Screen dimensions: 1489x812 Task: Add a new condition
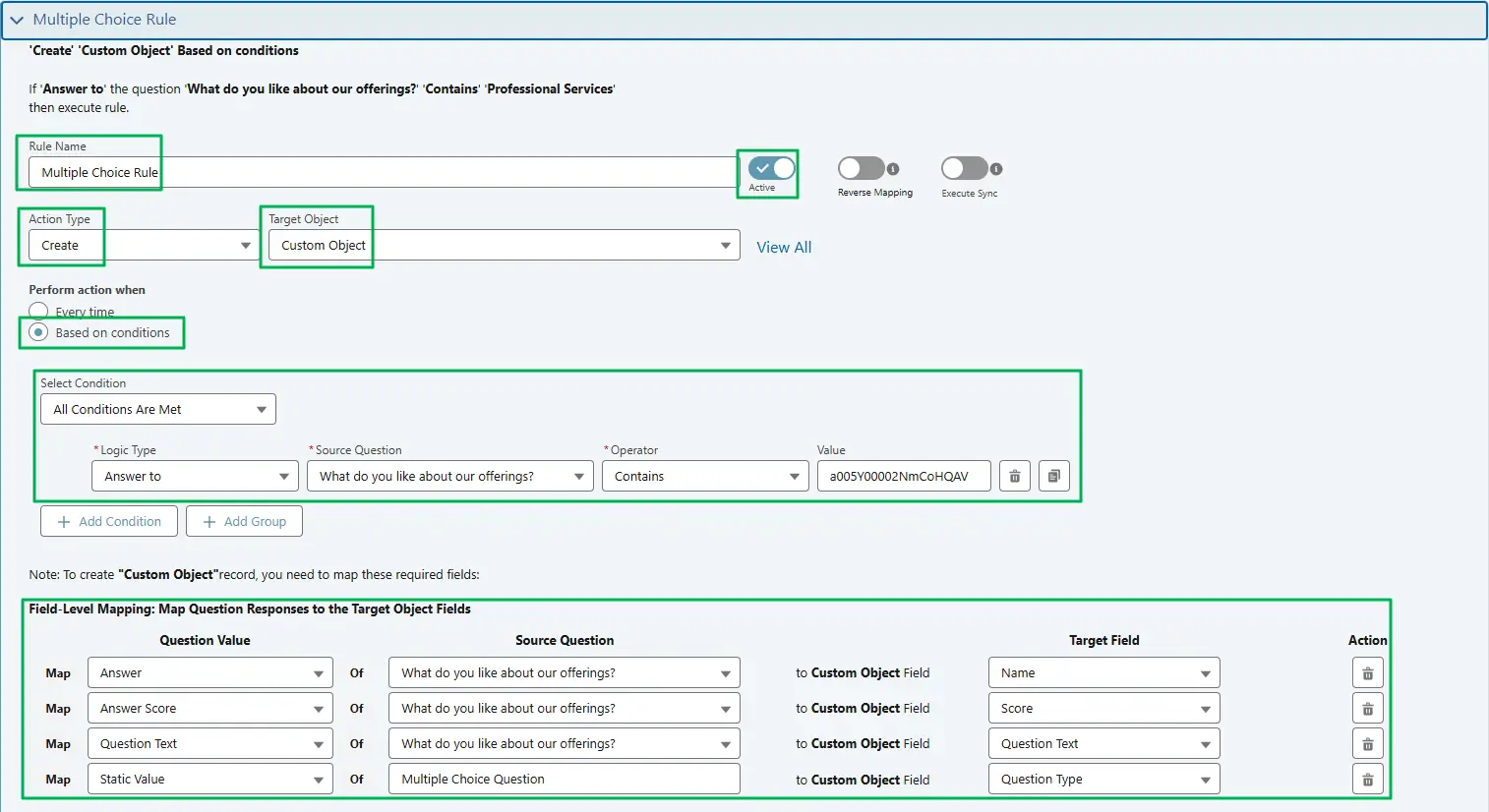[x=108, y=521]
